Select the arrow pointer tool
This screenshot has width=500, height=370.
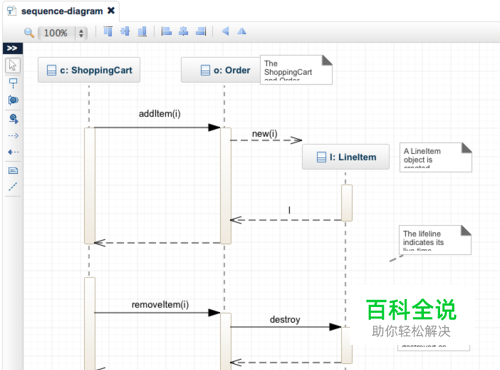click(x=13, y=65)
